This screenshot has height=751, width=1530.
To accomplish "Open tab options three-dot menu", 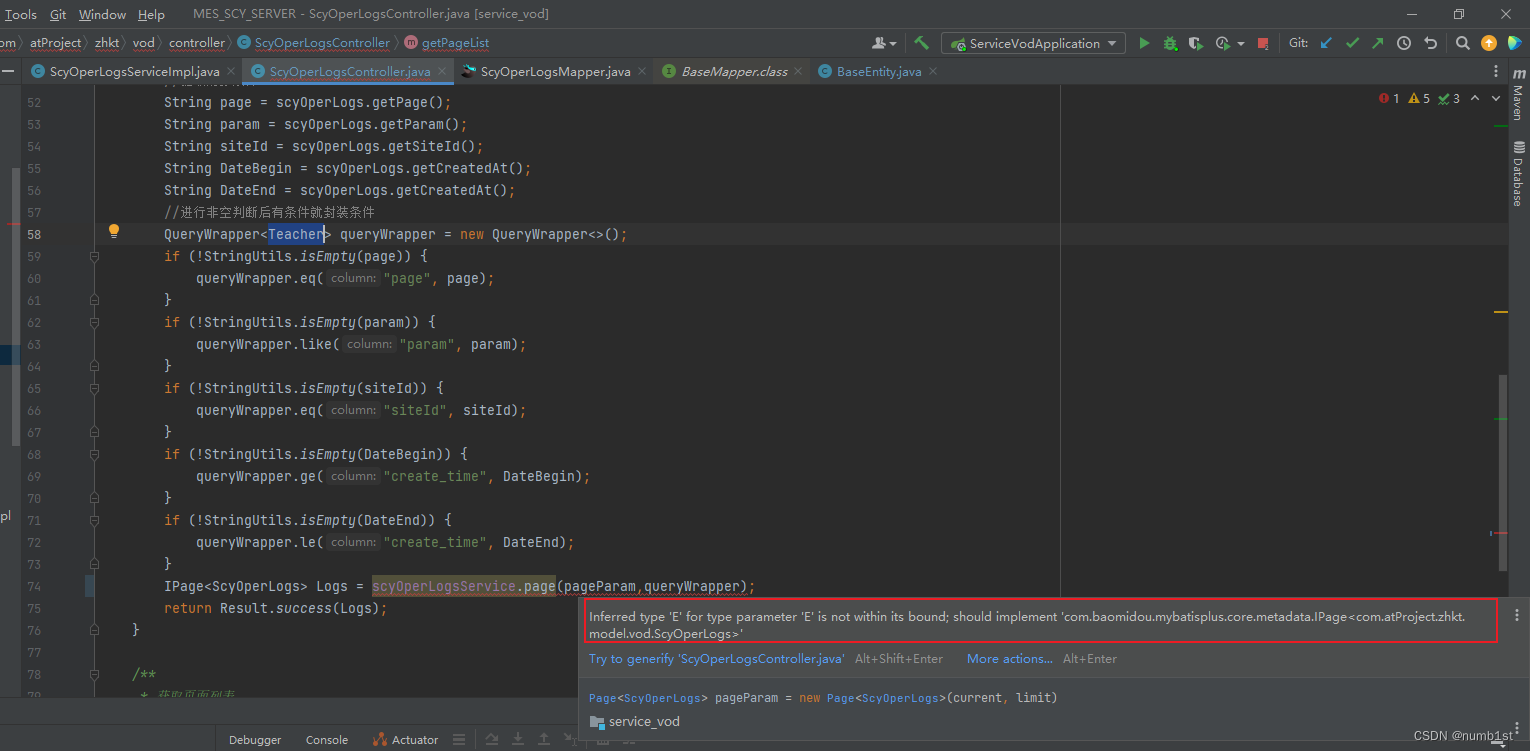I will point(1496,71).
